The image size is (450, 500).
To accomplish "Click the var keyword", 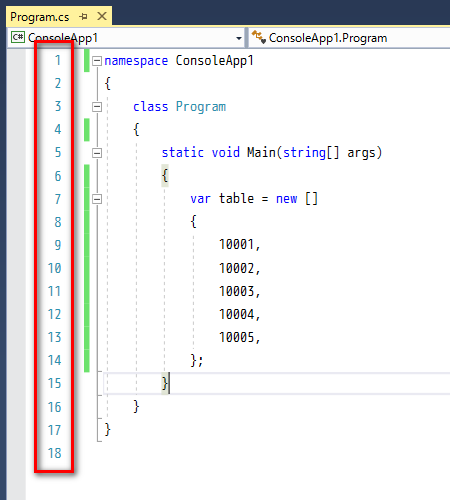I will click(x=200, y=199).
